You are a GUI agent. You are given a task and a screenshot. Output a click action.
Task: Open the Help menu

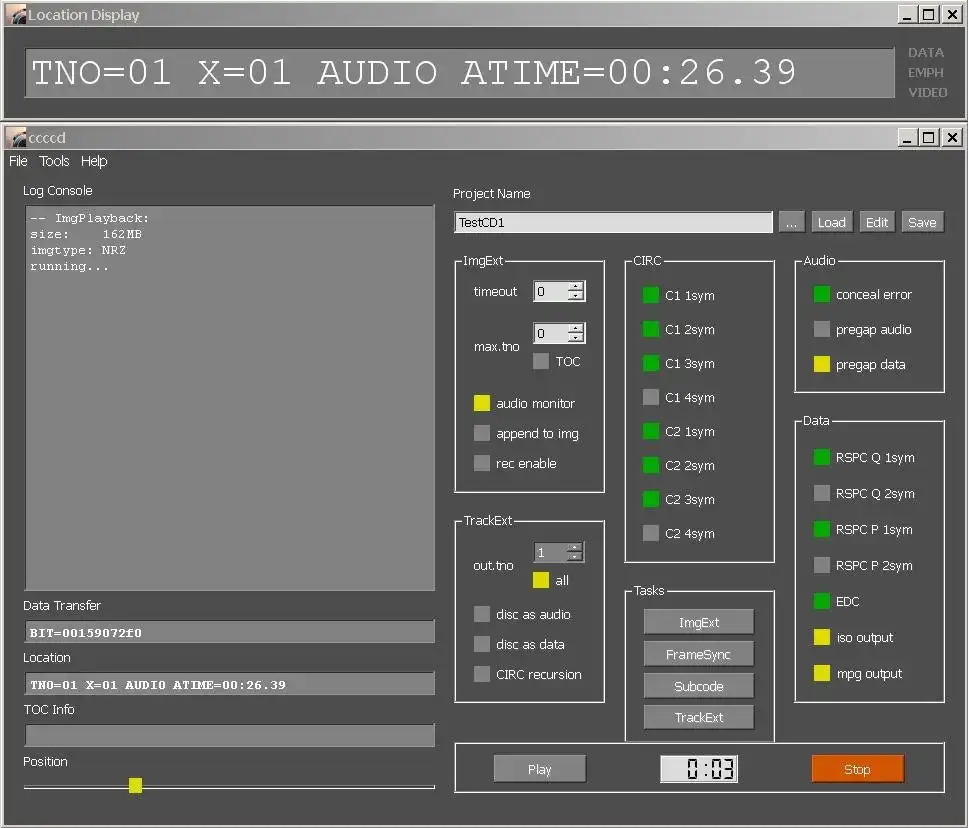94,161
